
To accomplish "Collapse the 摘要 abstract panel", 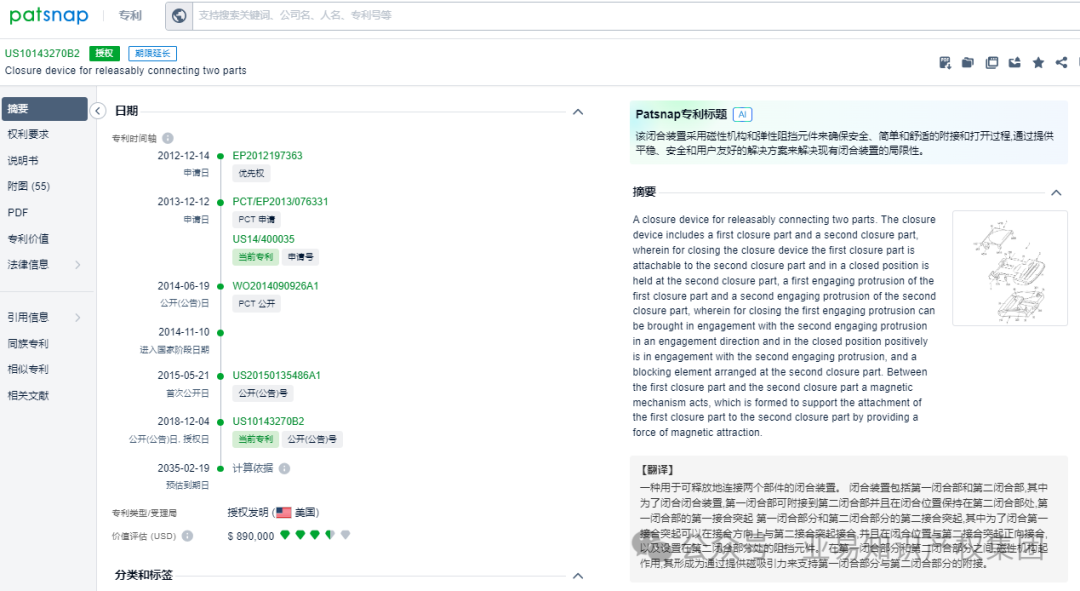I will click(x=1057, y=190).
